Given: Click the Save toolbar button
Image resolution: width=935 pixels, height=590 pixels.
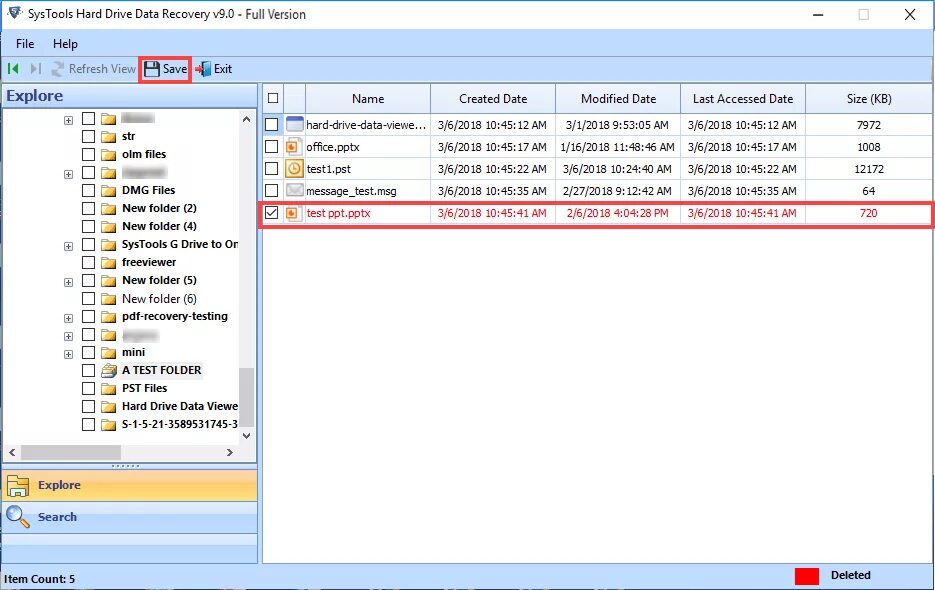Looking at the screenshot, I should (165, 69).
